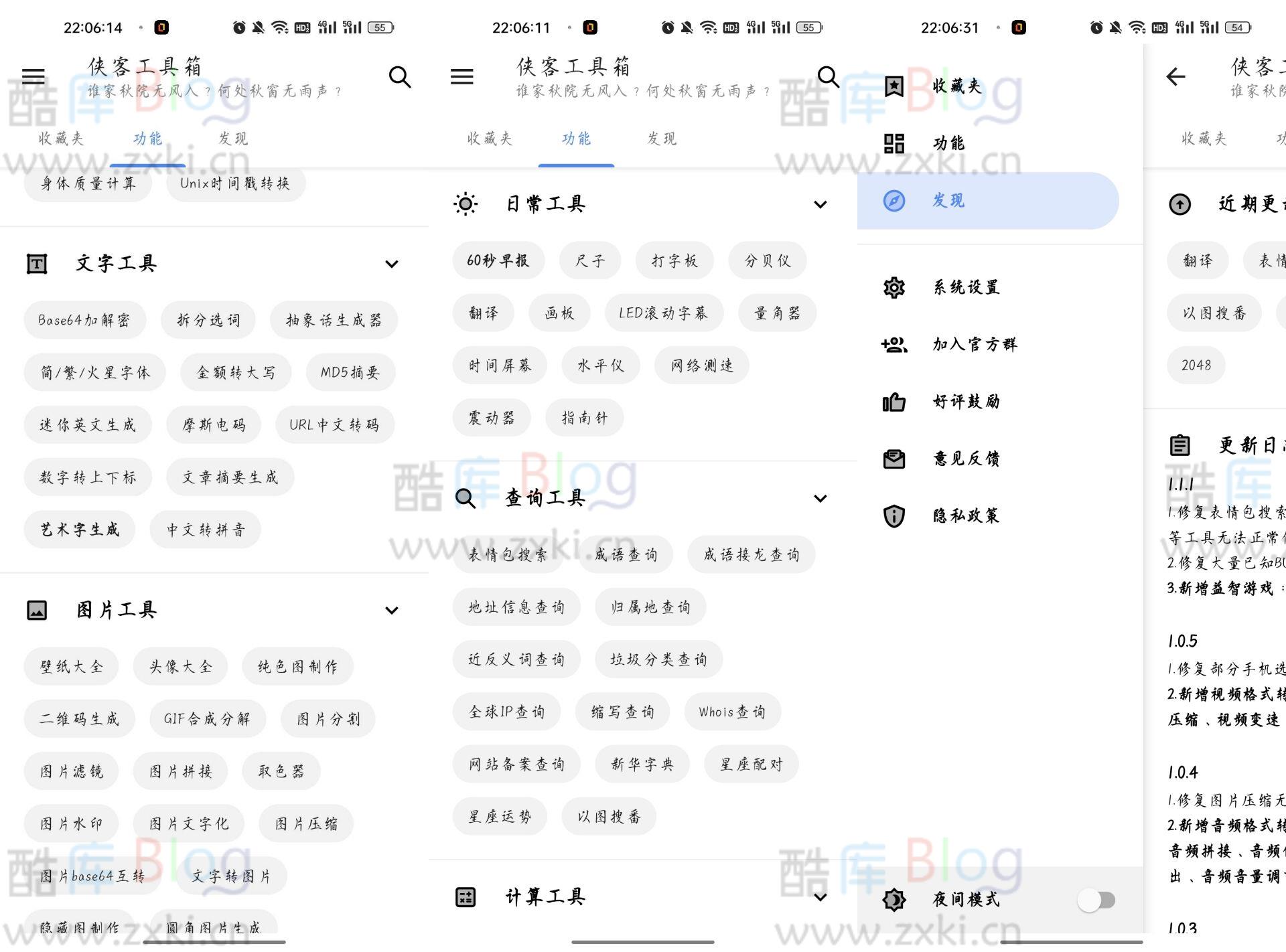Collapse the 查询工具 section chevron
Screen dimensions: 1286x952
click(x=820, y=498)
